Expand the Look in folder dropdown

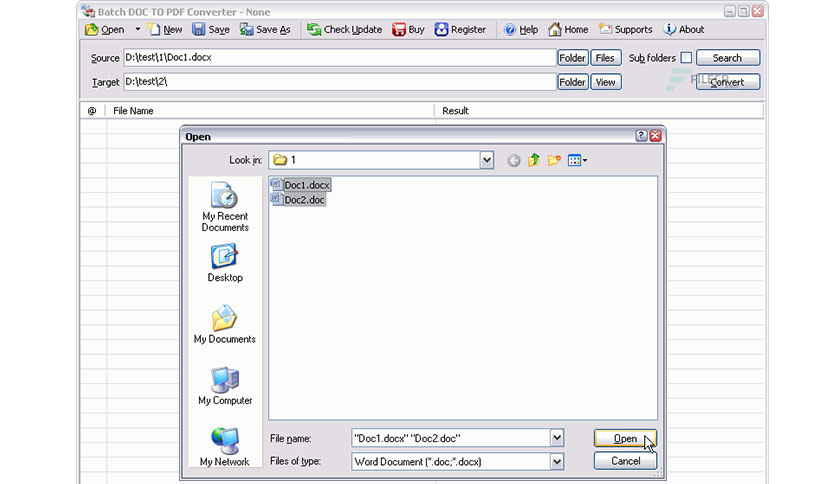[x=486, y=160]
